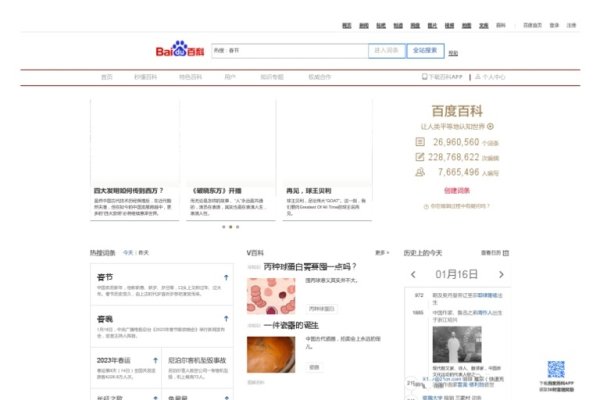Click the black-and-white historical portrait photo
600x400 pixels.
tap(457, 344)
